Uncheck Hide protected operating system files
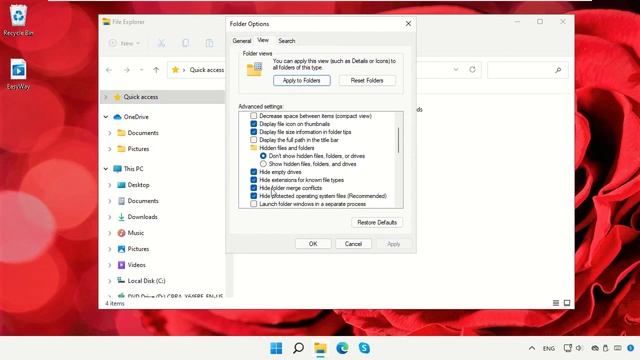Viewport: 640px width, 360px height. pos(253,196)
